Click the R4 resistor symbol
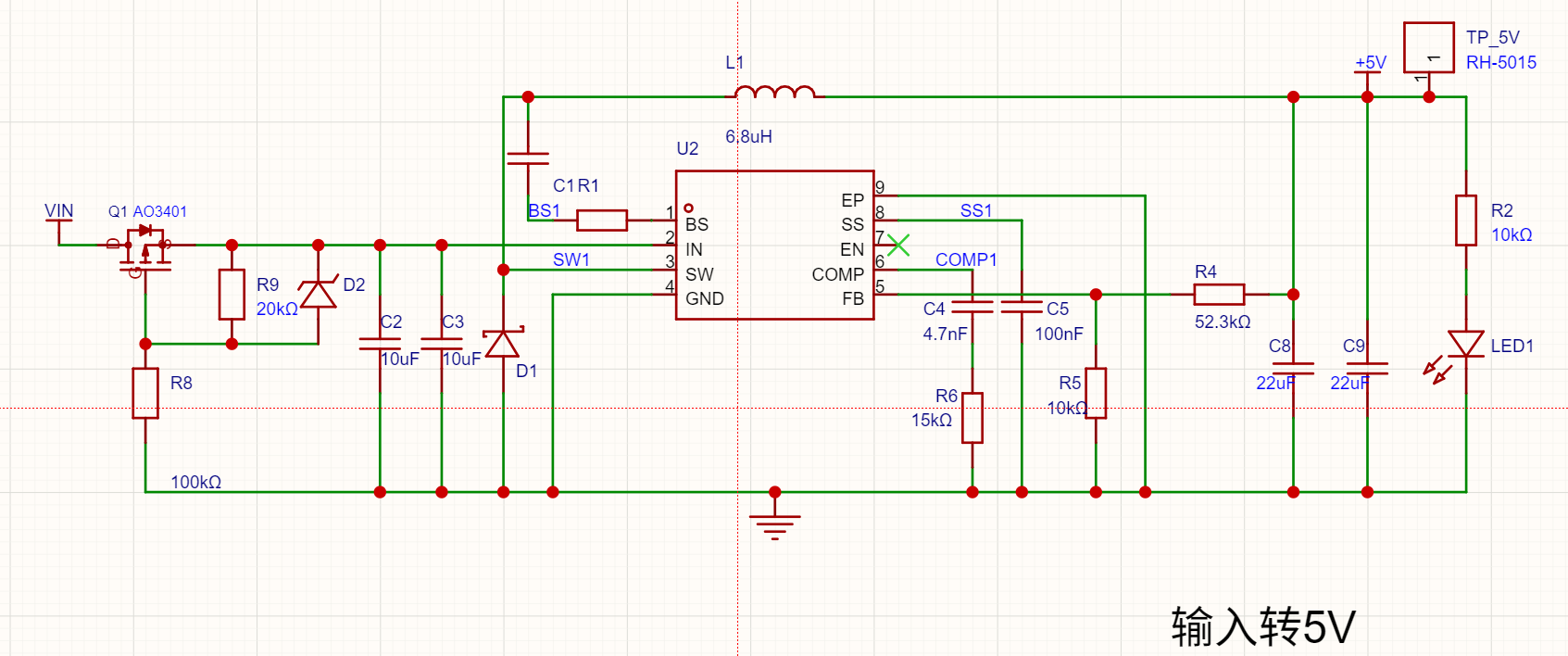 point(1219,295)
